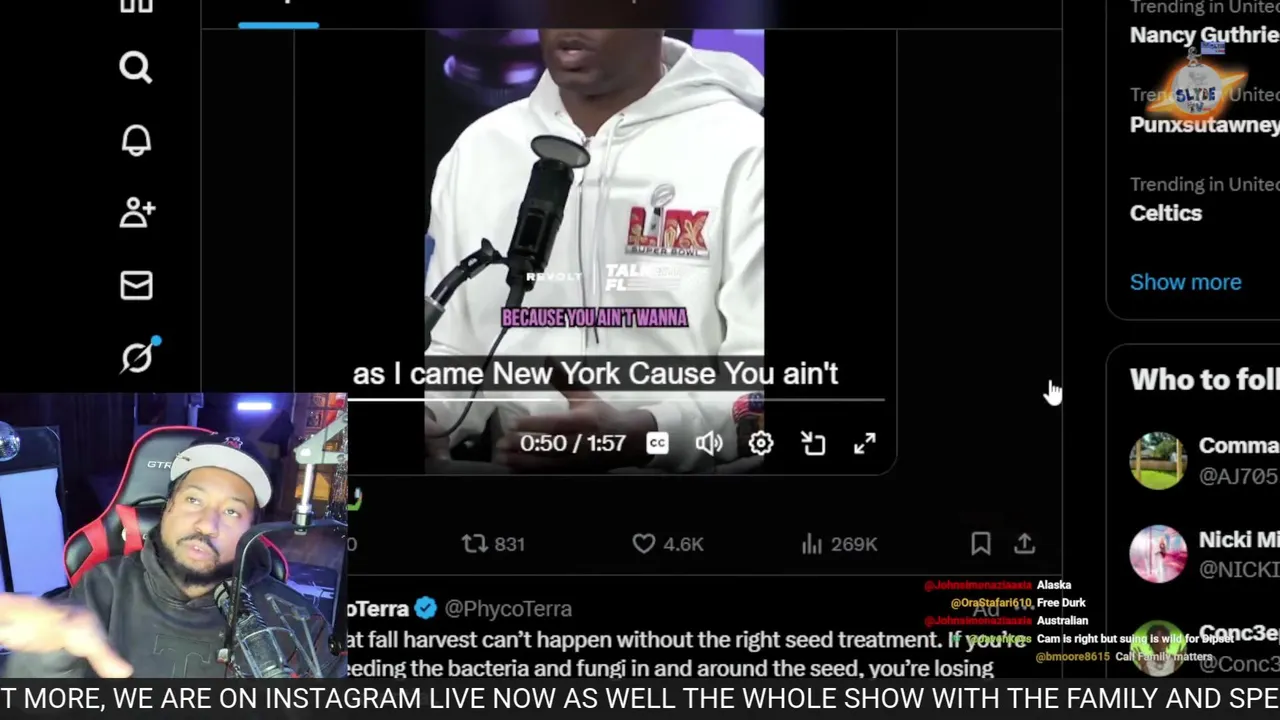Open picture-in-picture for the video
Viewport: 1280px width, 720px height.
813,443
